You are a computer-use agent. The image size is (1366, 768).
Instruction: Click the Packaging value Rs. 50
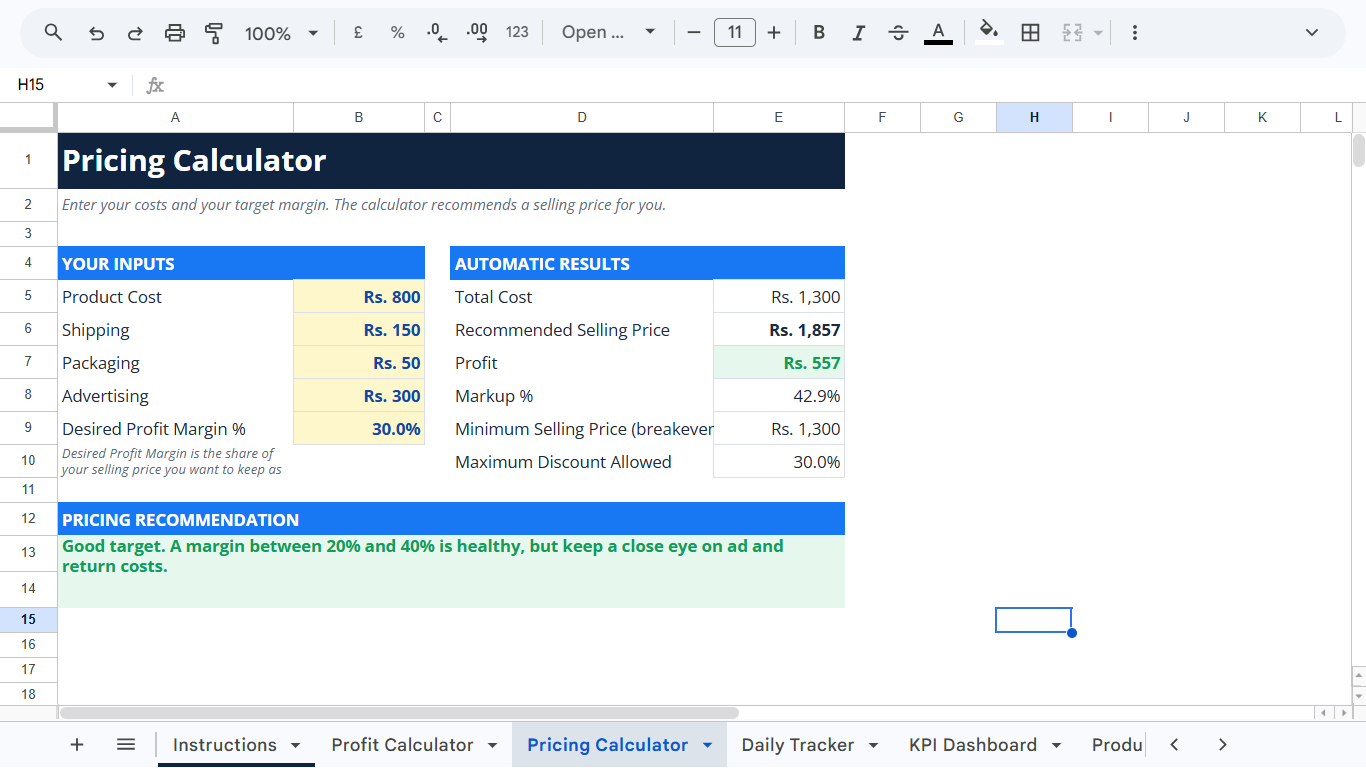point(359,363)
